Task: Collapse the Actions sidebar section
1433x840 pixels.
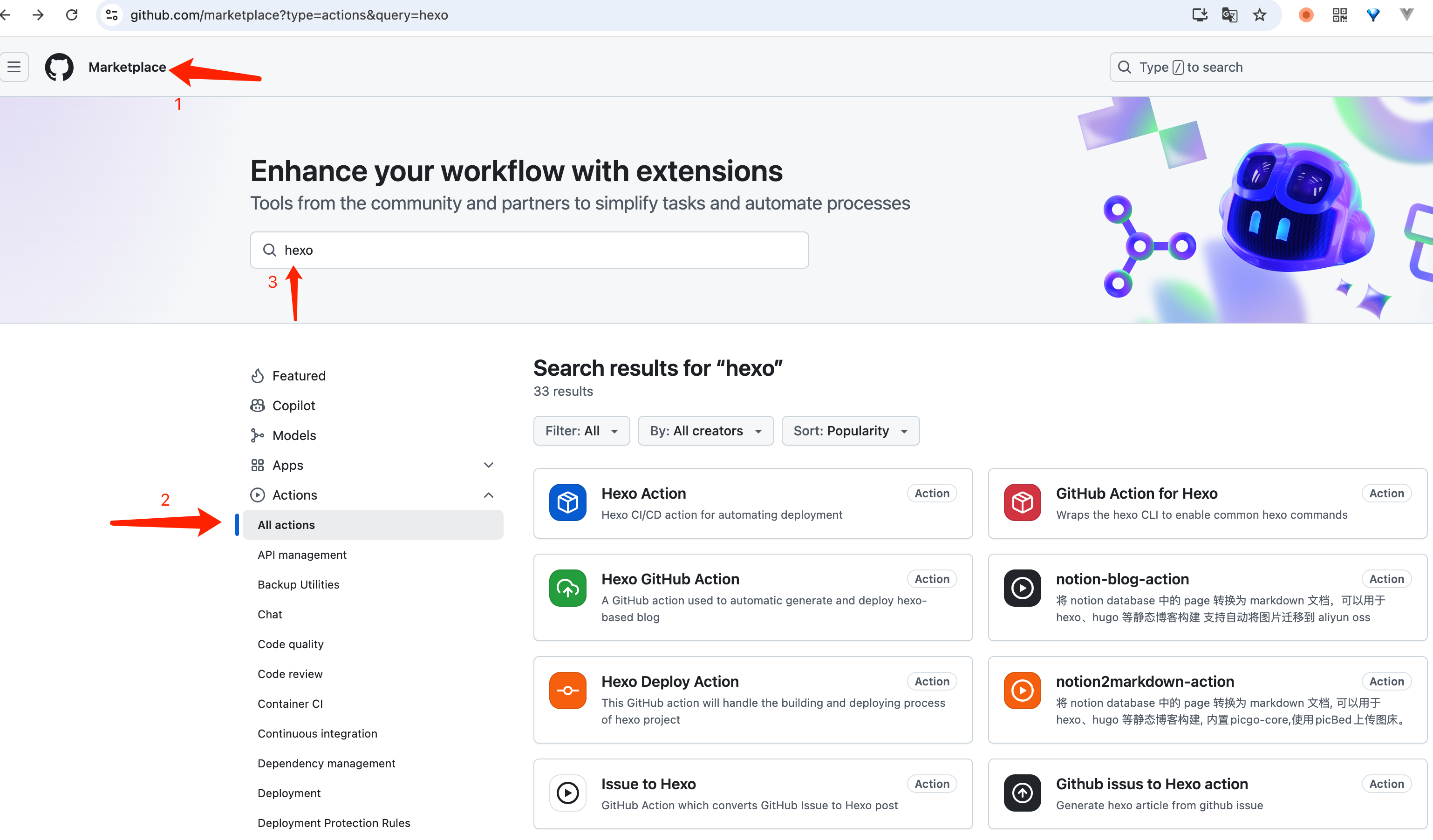Action: (x=488, y=495)
